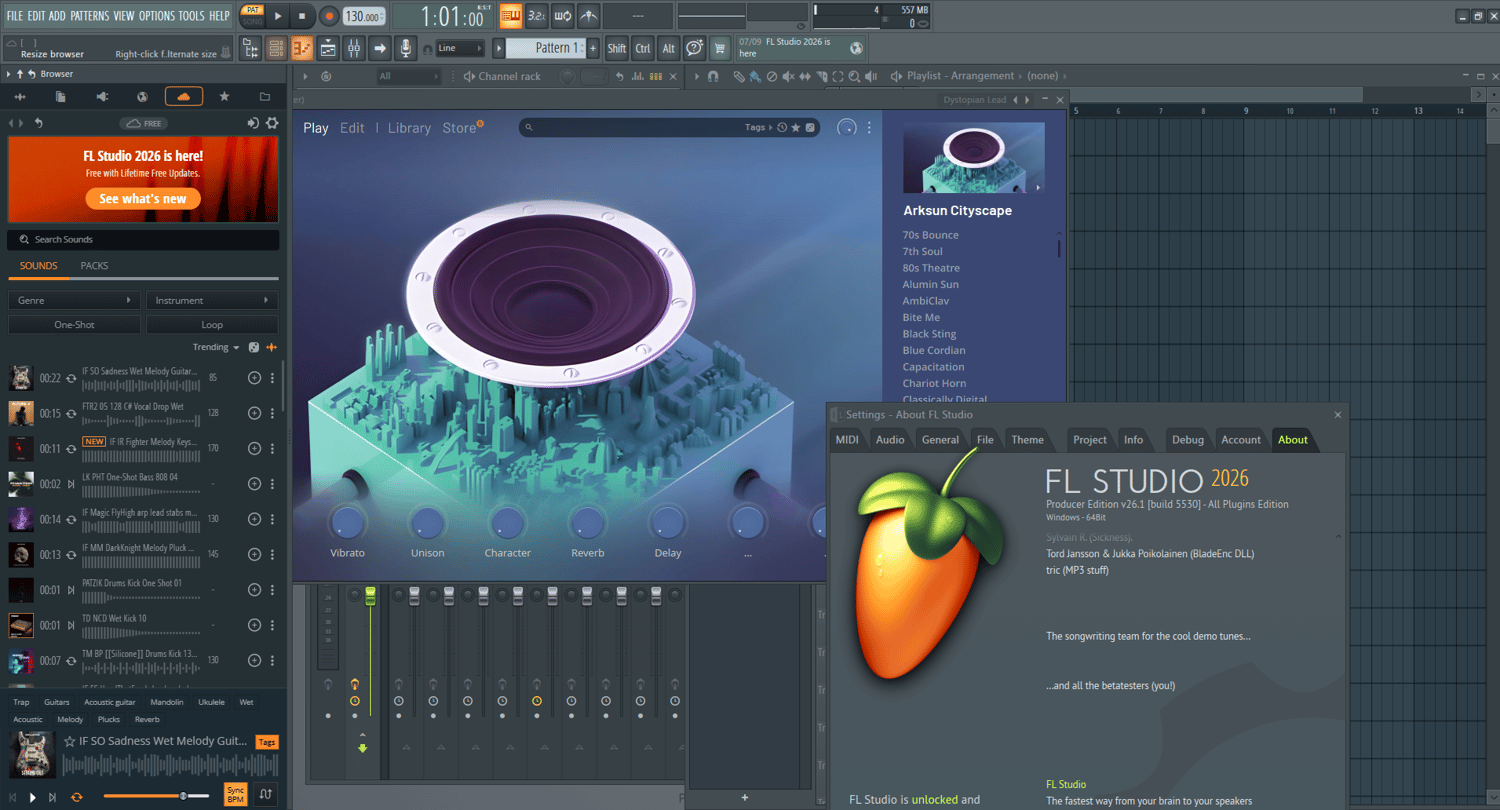Open the HELP menu

coord(220,16)
